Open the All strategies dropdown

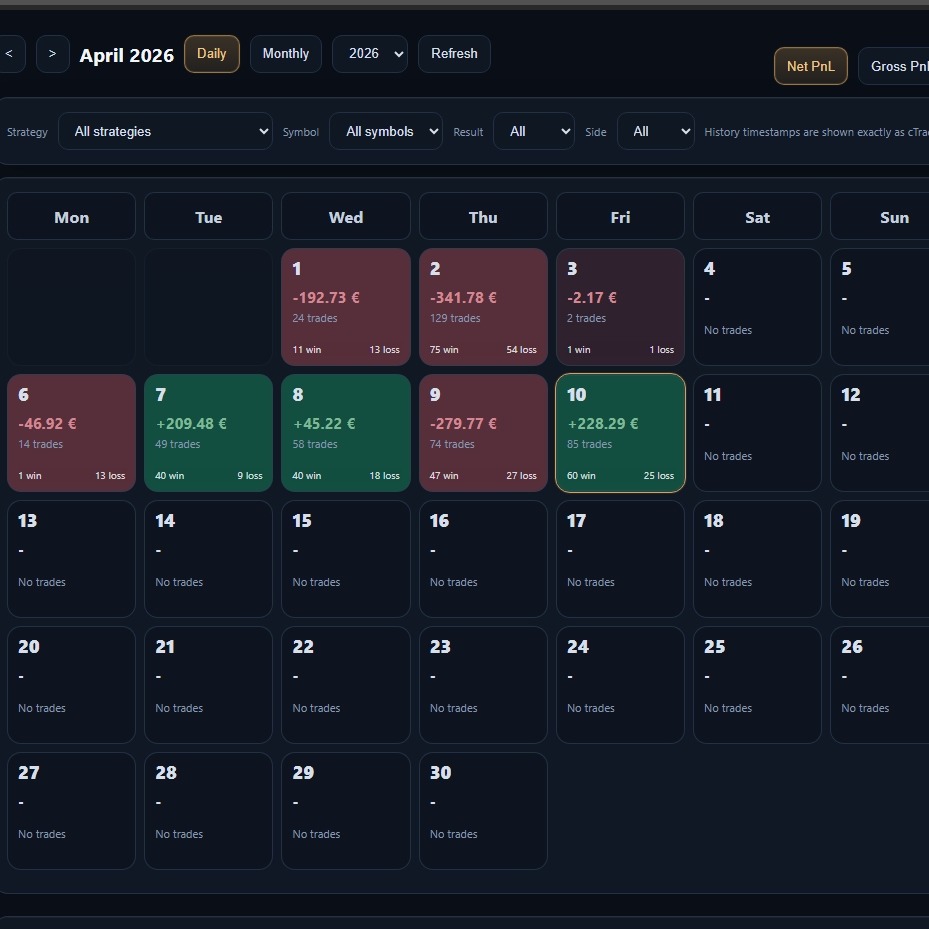click(165, 131)
